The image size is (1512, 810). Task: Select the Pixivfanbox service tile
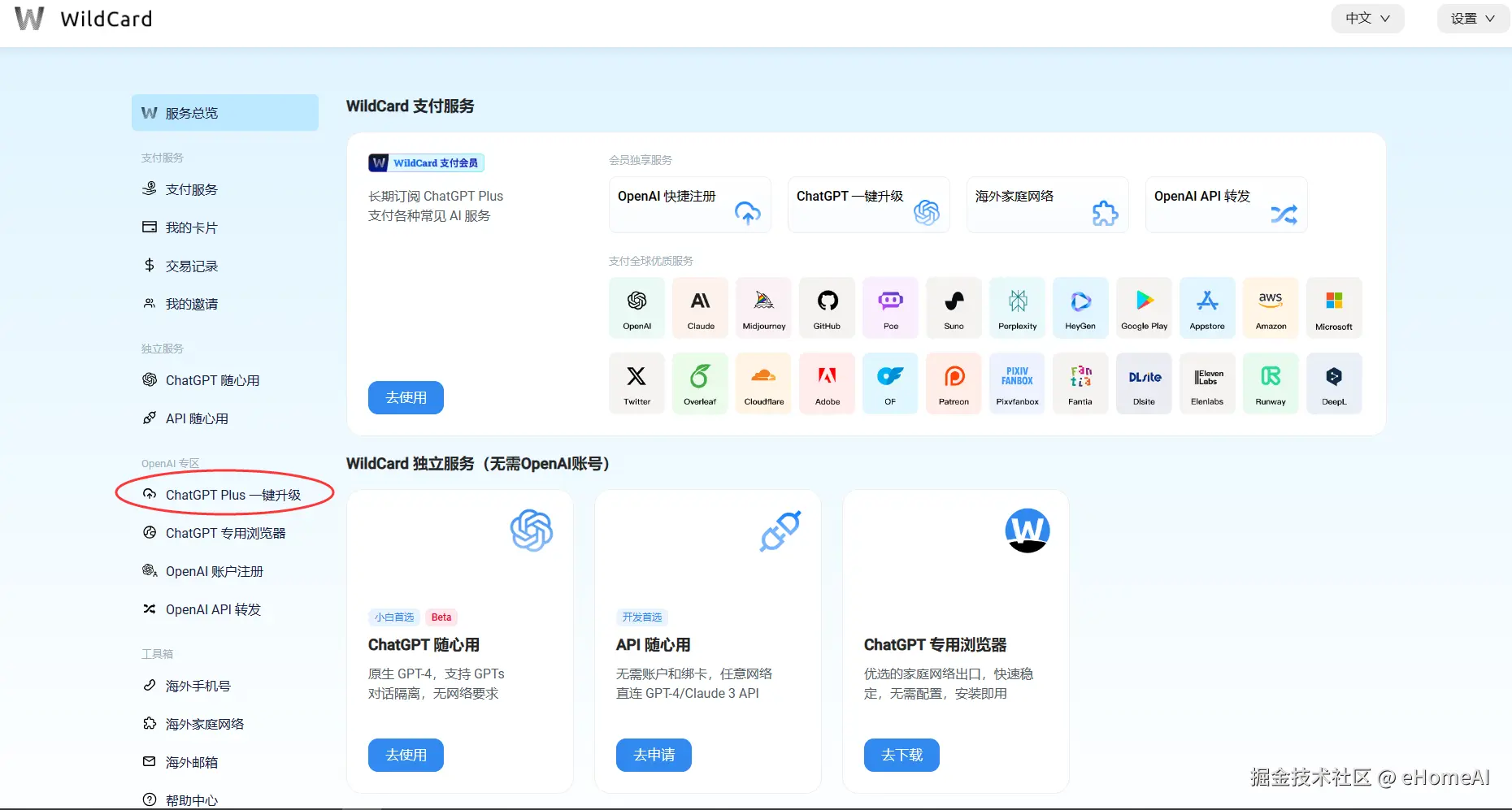click(1018, 383)
